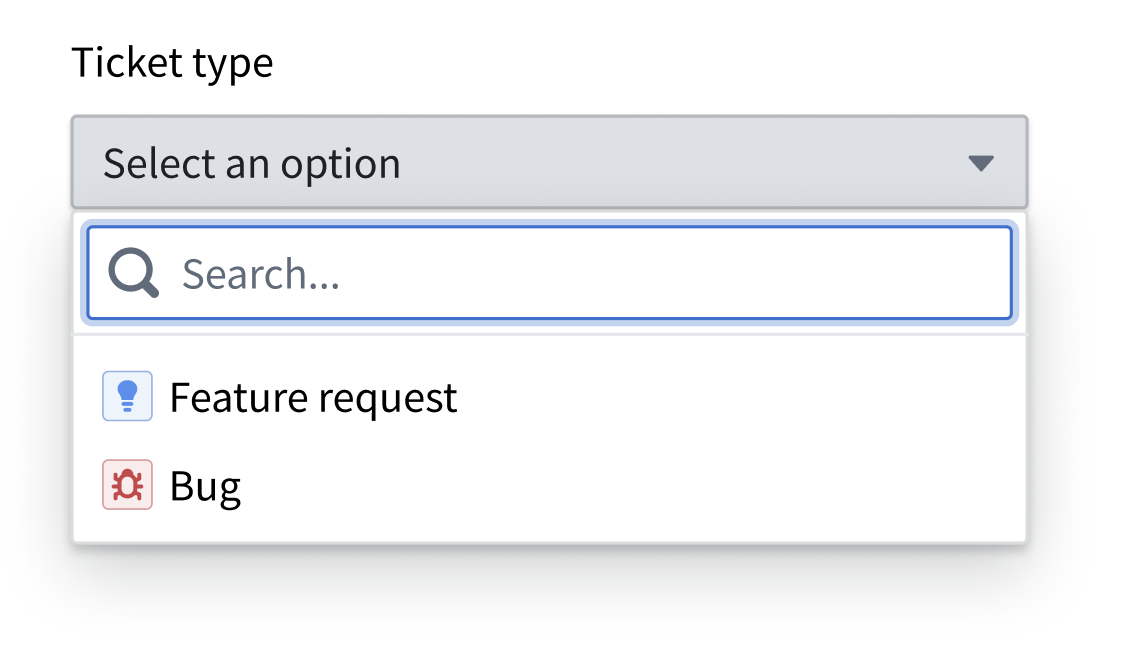
Task: Click the Ticket type label
Action: coord(173,62)
